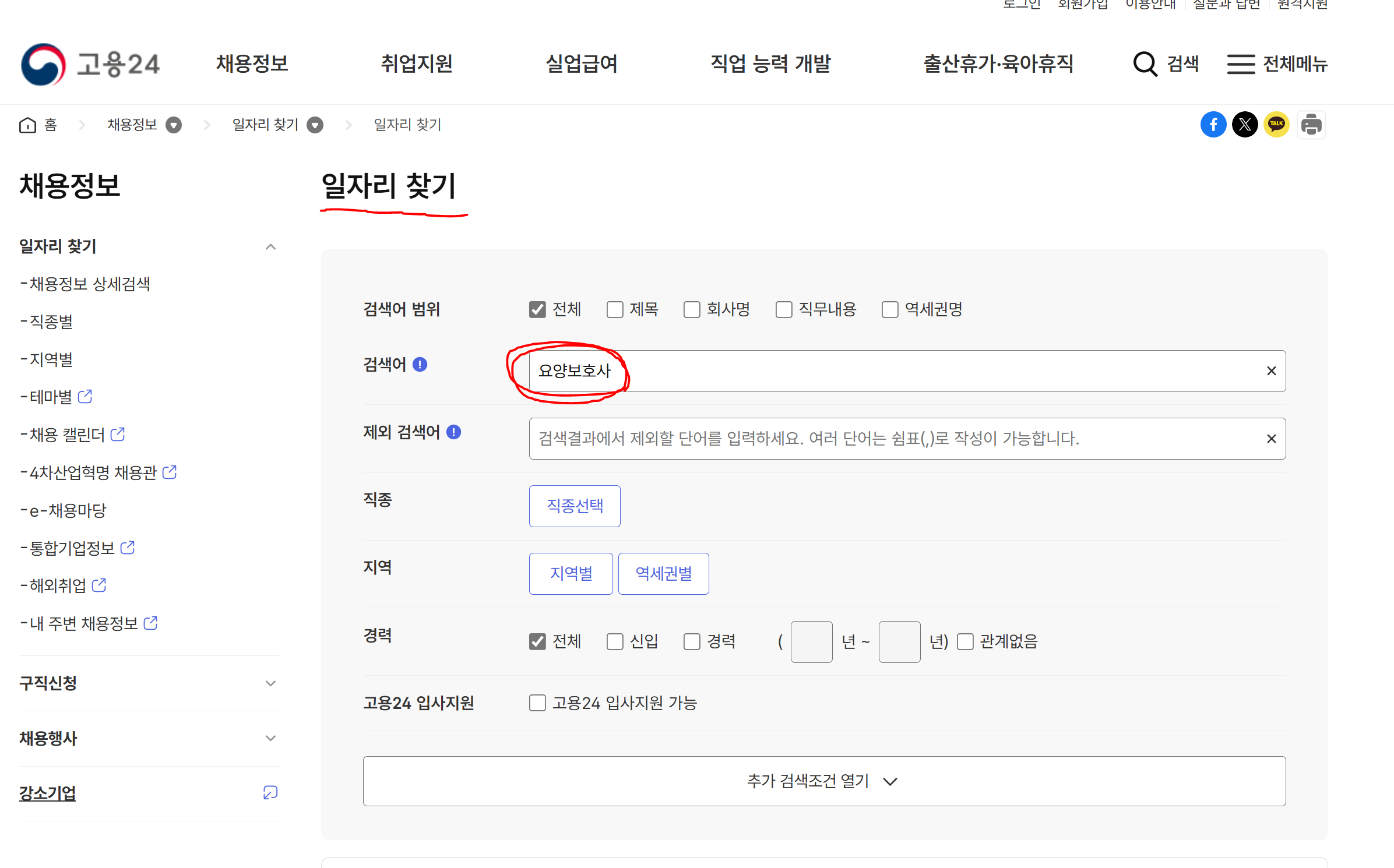Viewport: 1394px width, 868px height.
Task: Clear the 요양보호사 search field
Action: 1271,371
